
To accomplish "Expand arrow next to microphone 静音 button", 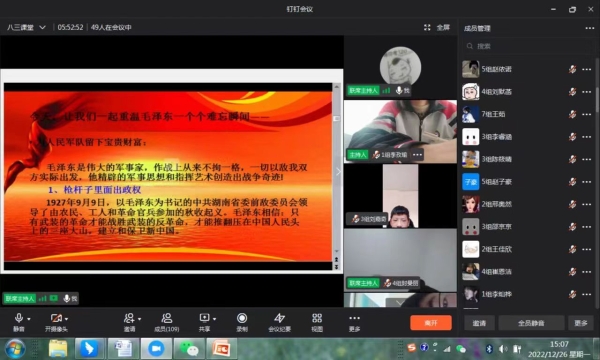I will (x=29, y=319).
